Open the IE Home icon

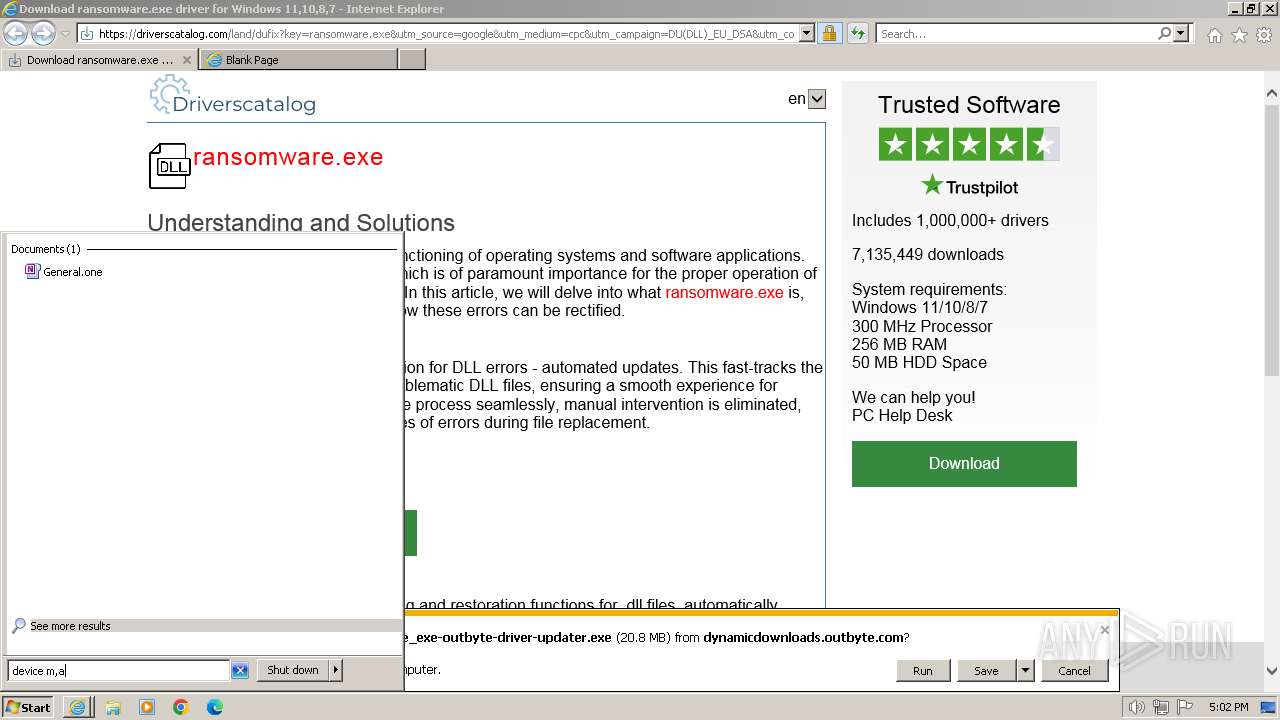1214,35
